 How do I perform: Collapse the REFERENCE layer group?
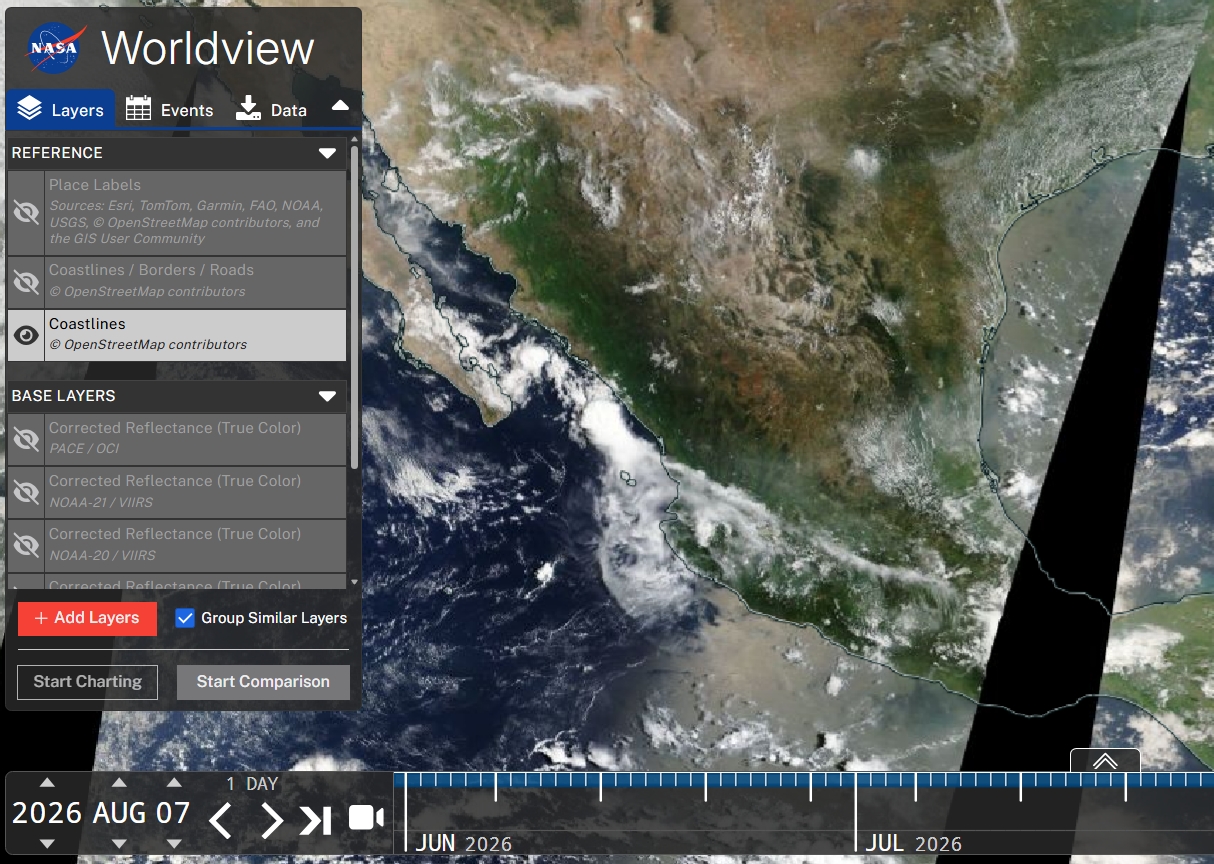pos(327,153)
